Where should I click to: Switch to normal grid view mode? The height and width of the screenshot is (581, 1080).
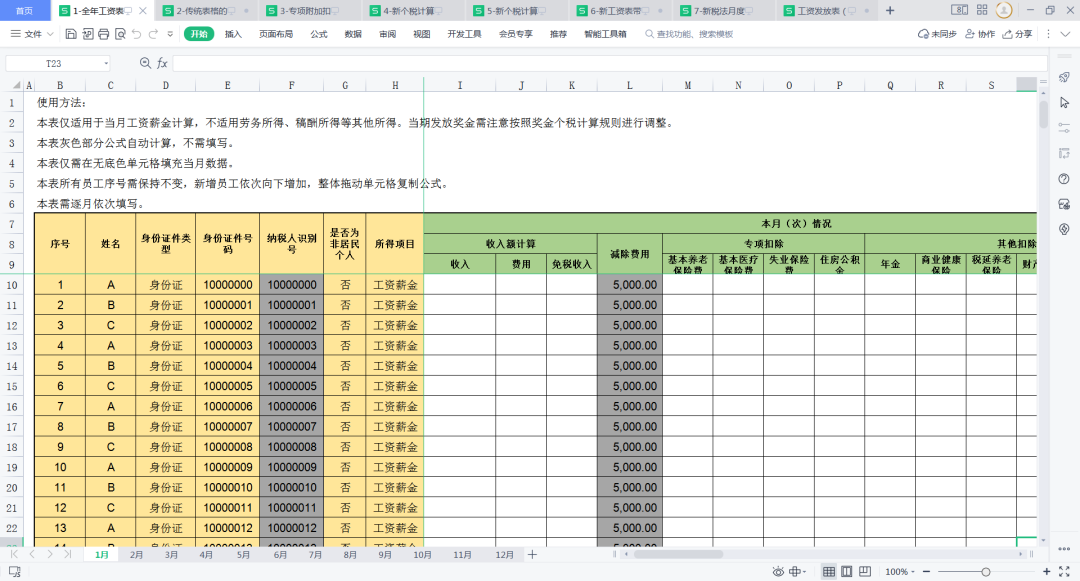(829, 571)
